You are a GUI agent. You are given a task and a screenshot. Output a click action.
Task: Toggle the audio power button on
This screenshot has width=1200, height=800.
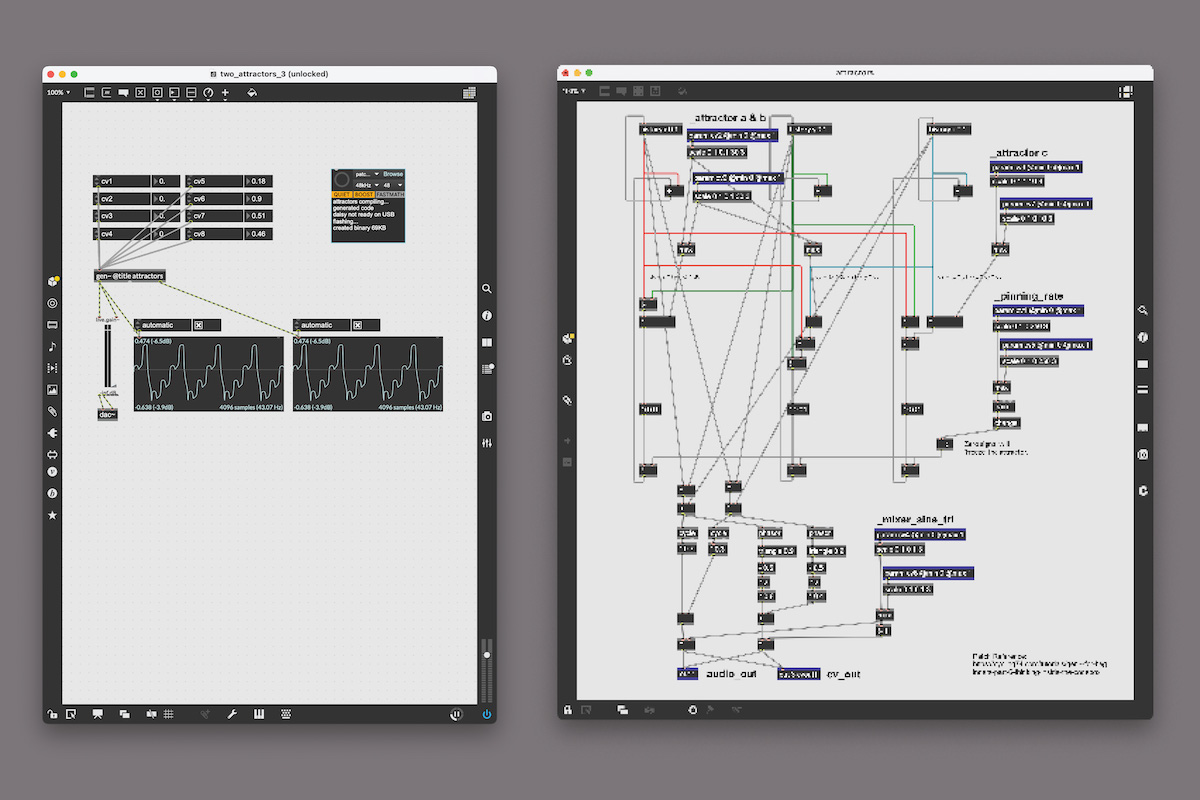[x=487, y=714]
